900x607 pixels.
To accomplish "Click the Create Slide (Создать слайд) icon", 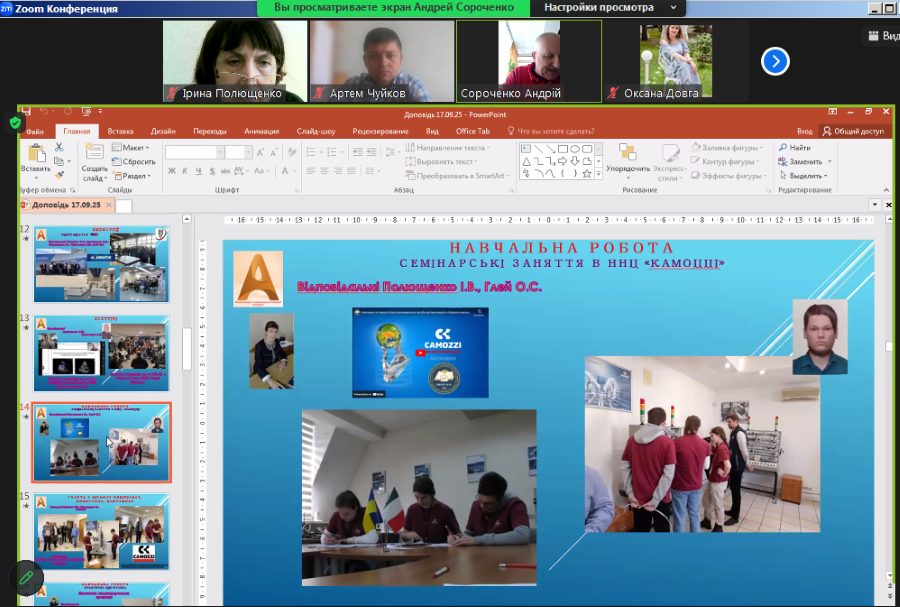I will pyautogui.click(x=95, y=152).
